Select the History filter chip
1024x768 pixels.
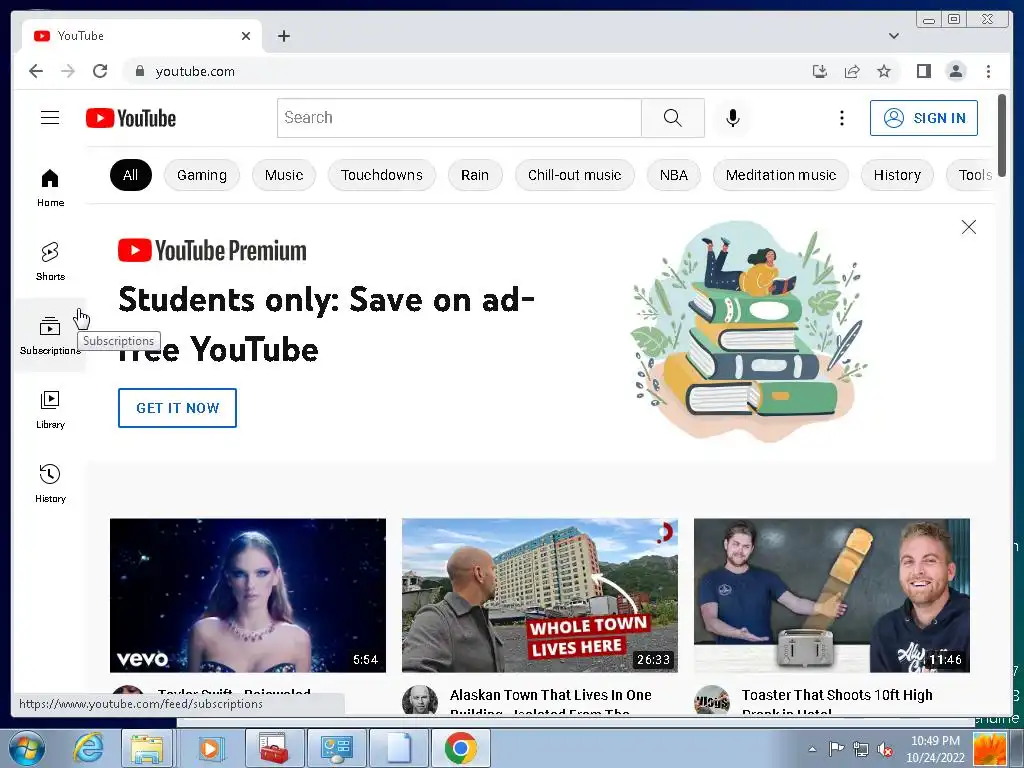897,175
